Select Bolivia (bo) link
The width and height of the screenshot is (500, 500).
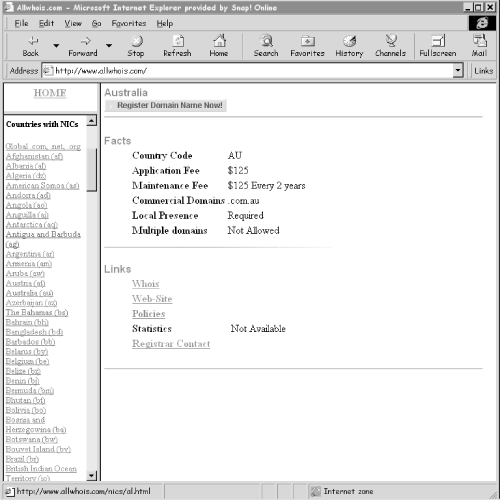coord(26,410)
